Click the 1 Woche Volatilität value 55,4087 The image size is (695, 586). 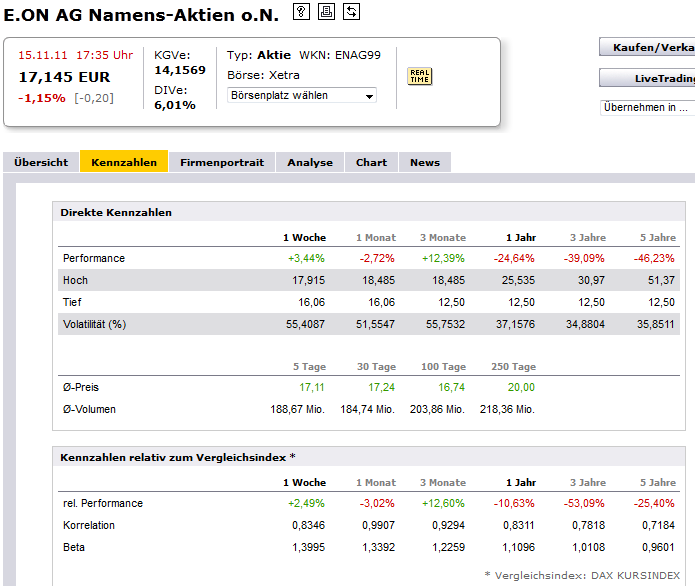[305, 324]
